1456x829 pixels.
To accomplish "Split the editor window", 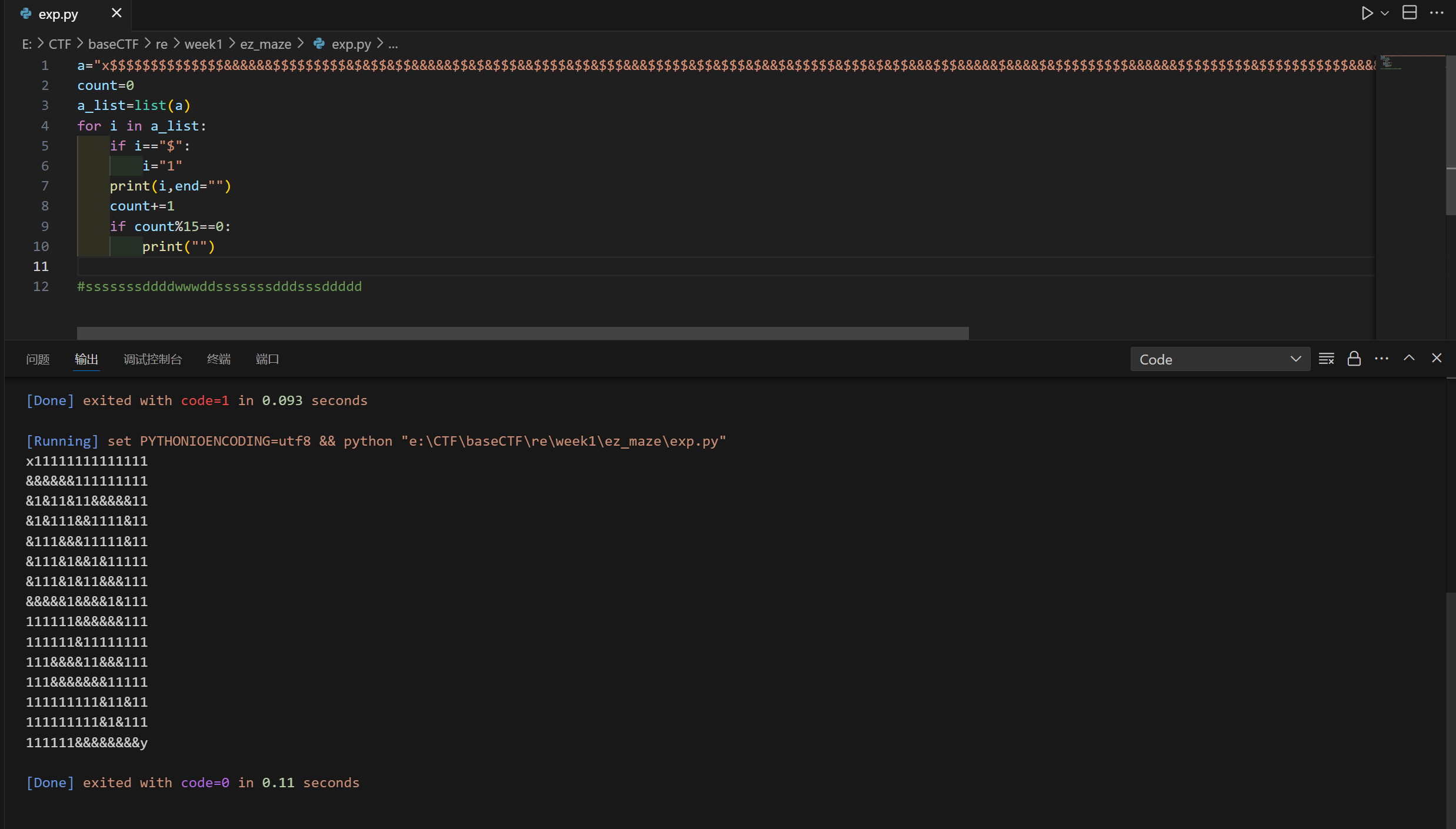I will click(x=1410, y=12).
